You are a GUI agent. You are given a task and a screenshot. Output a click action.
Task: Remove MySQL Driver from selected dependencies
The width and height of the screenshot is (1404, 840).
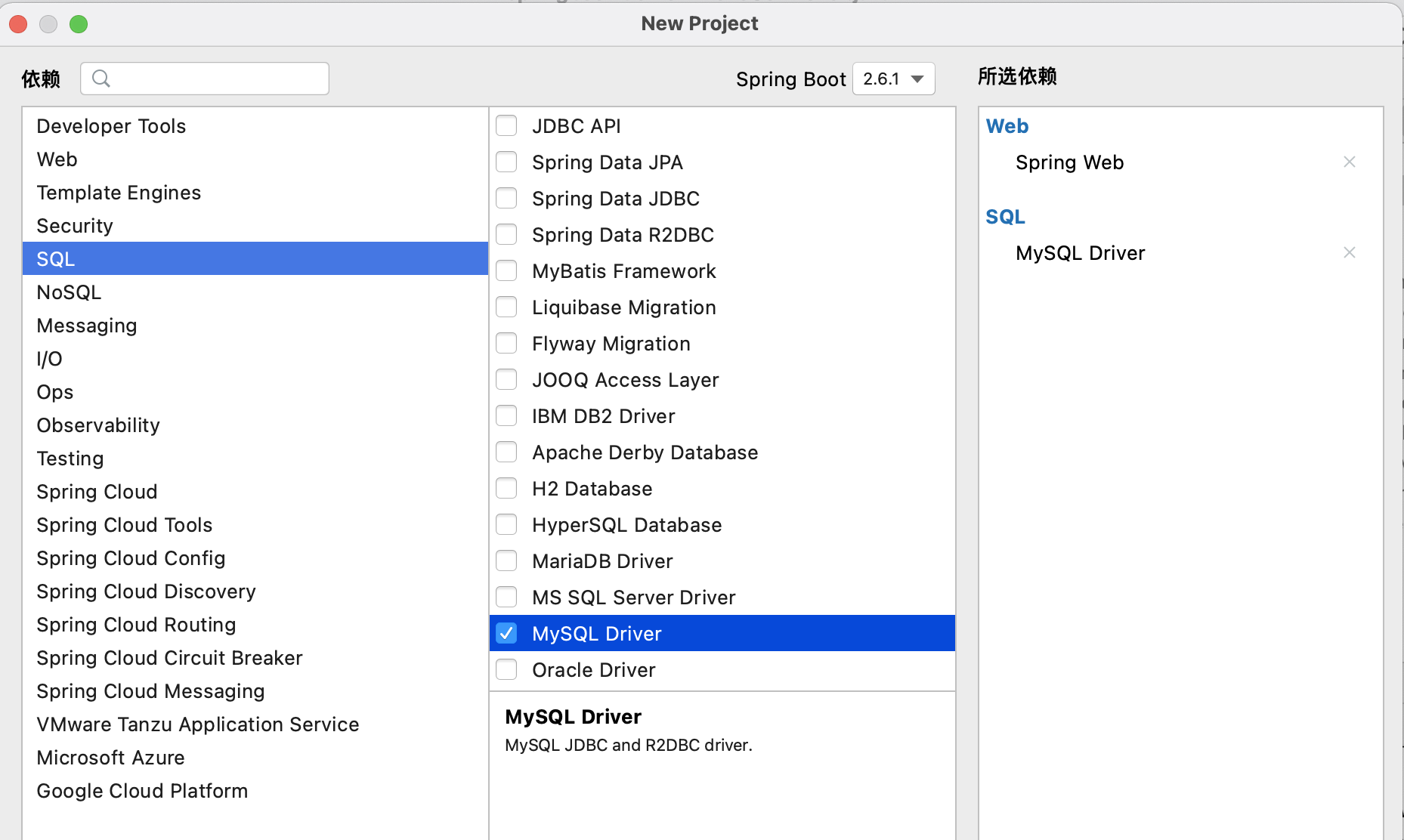pyautogui.click(x=1350, y=252)
